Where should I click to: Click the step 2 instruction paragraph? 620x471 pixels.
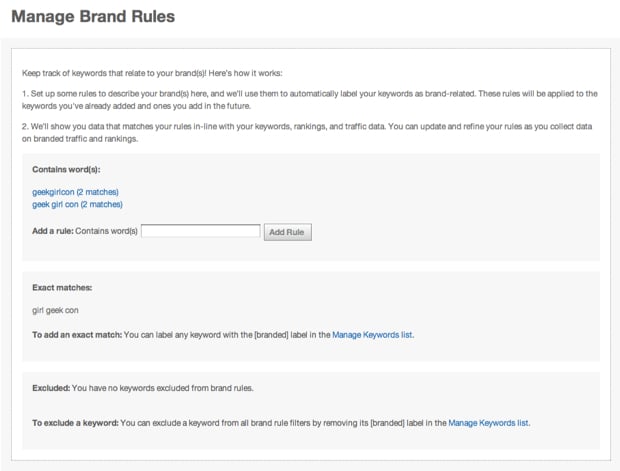(x=308, y=132)
